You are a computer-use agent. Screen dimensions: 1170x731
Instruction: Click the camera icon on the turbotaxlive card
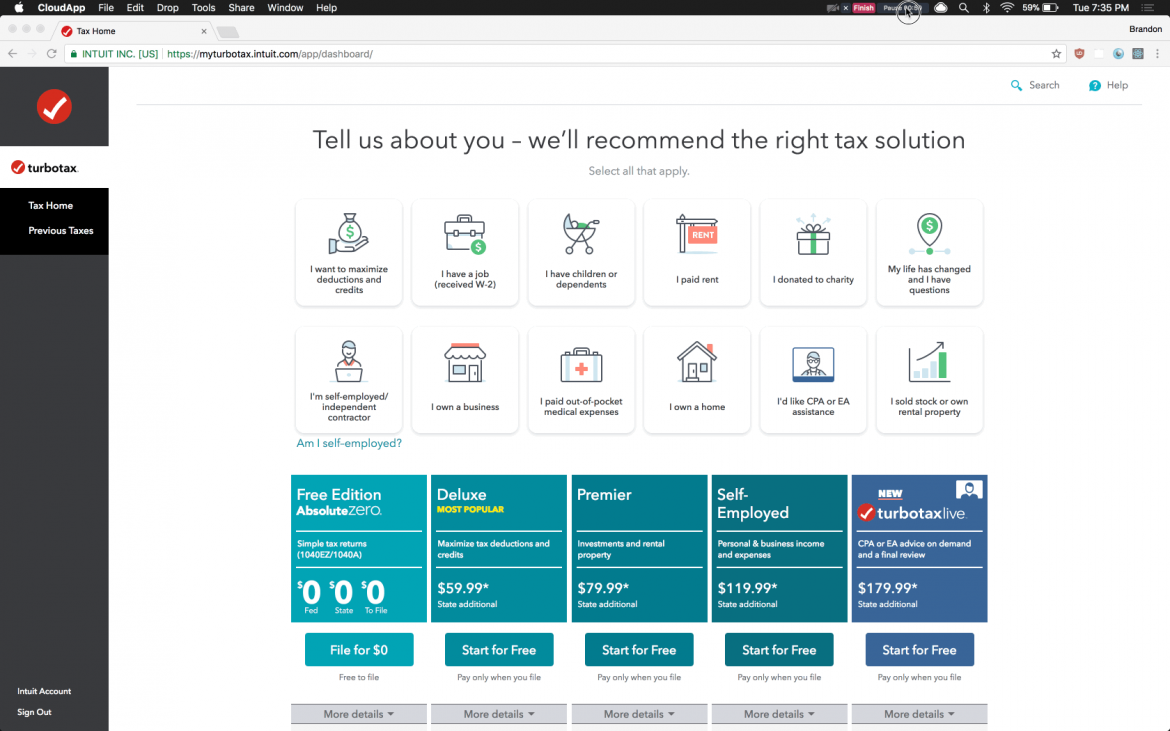point(968,489)
